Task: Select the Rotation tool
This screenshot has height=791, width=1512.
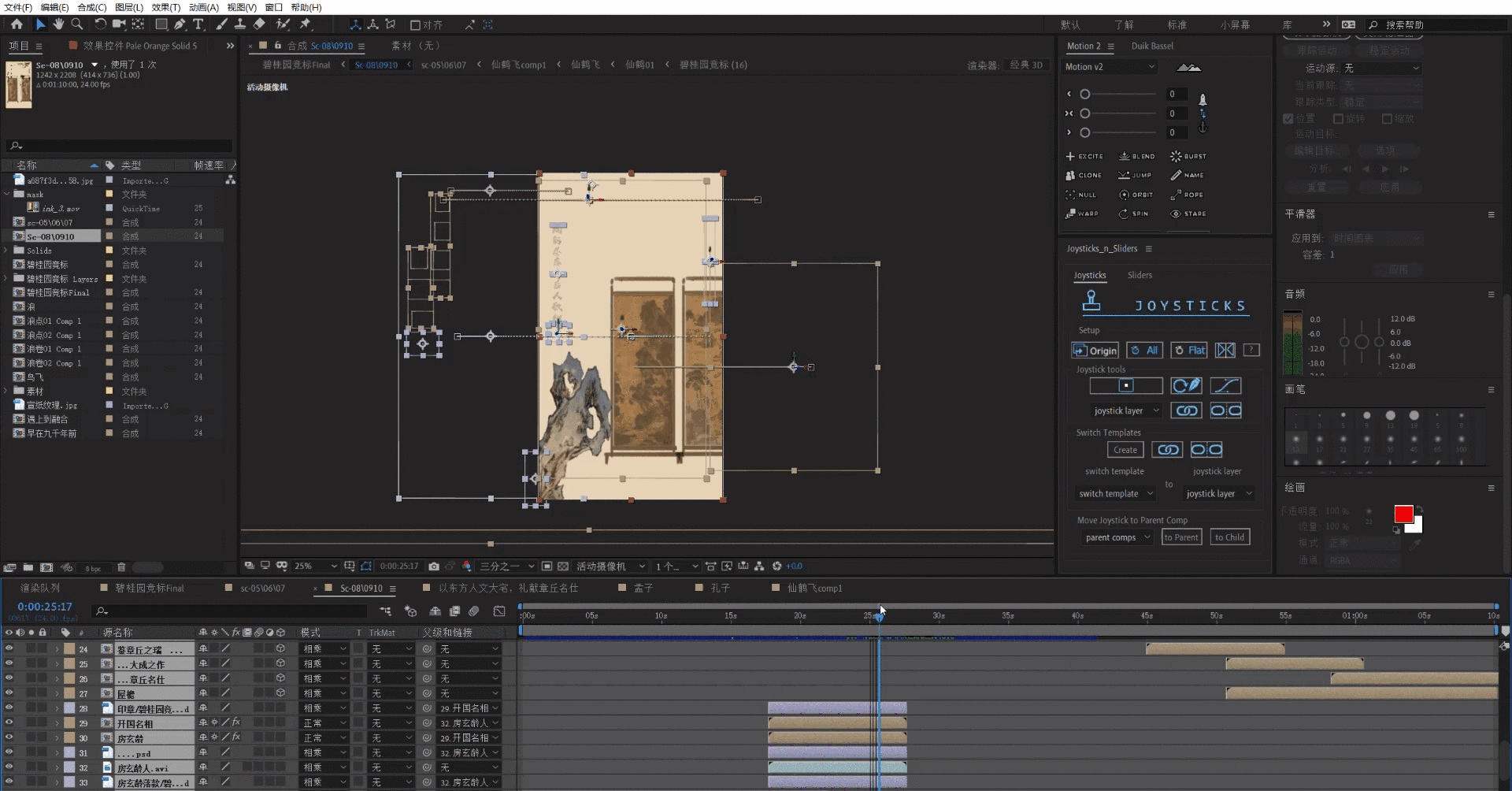Action: click(100, 24)
